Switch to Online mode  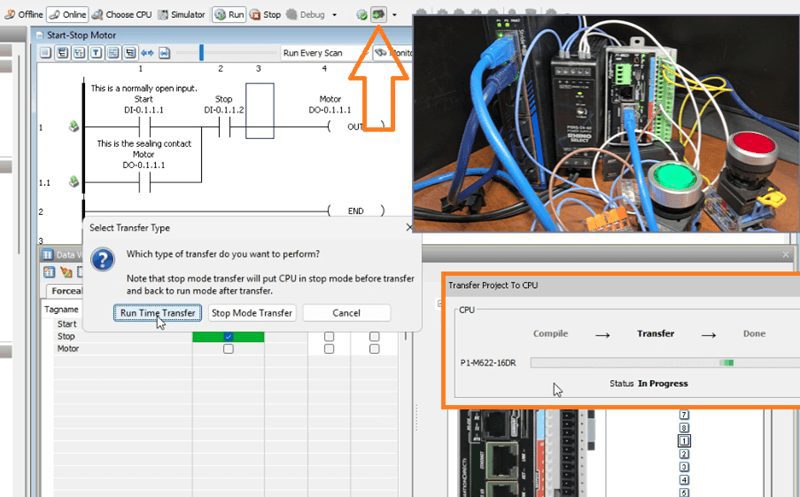click(69, 15)
